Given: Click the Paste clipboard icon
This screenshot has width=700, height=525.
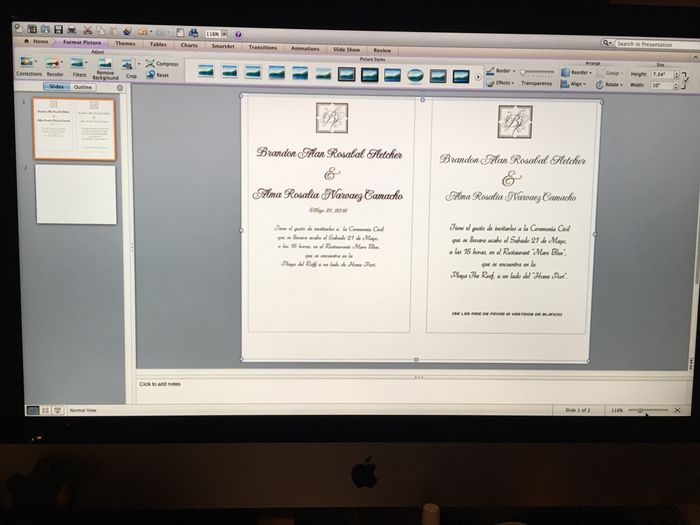Looking at the screenshot, I should [114, 31].
